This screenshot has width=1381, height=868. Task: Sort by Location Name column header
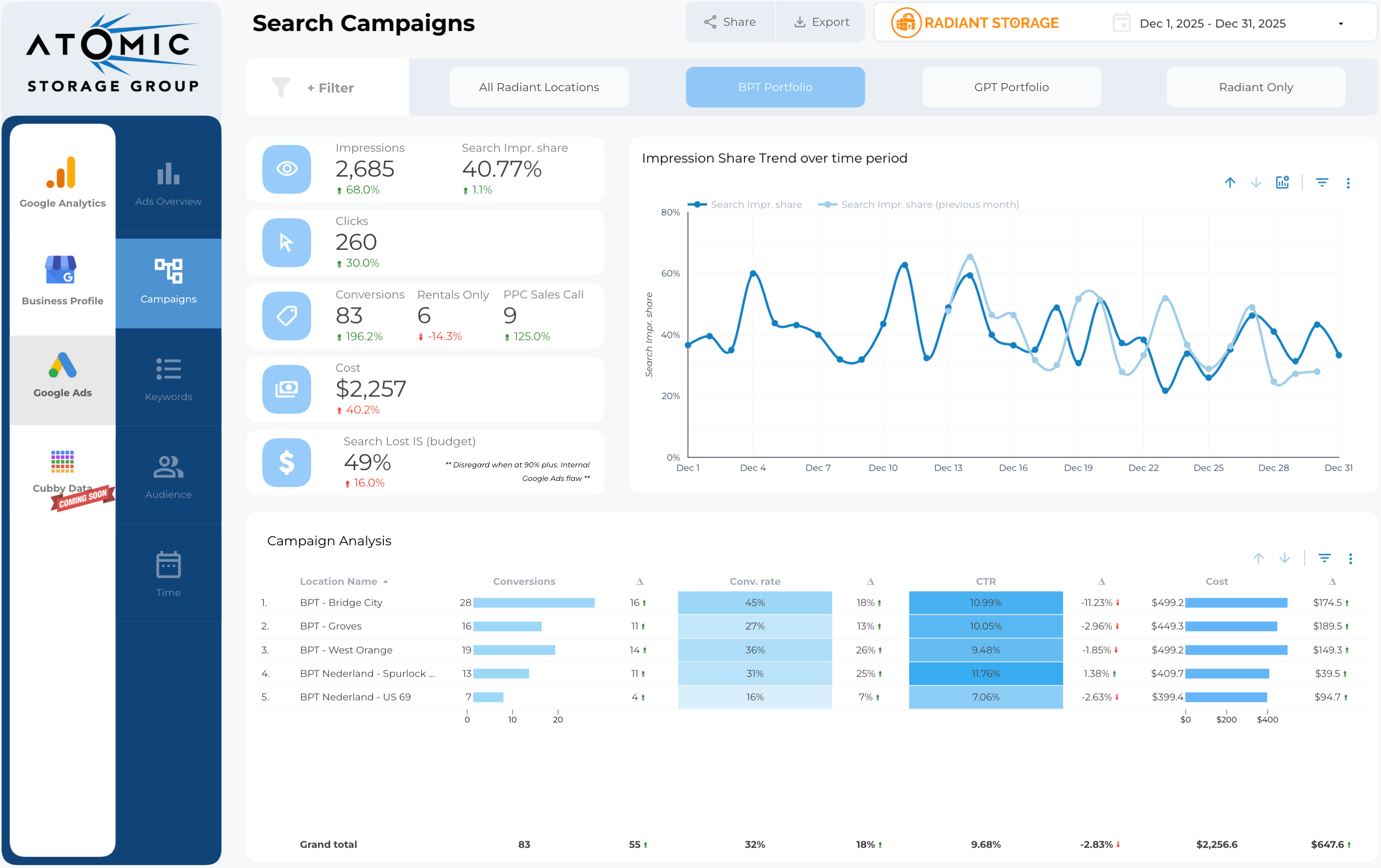click(338, 581)
